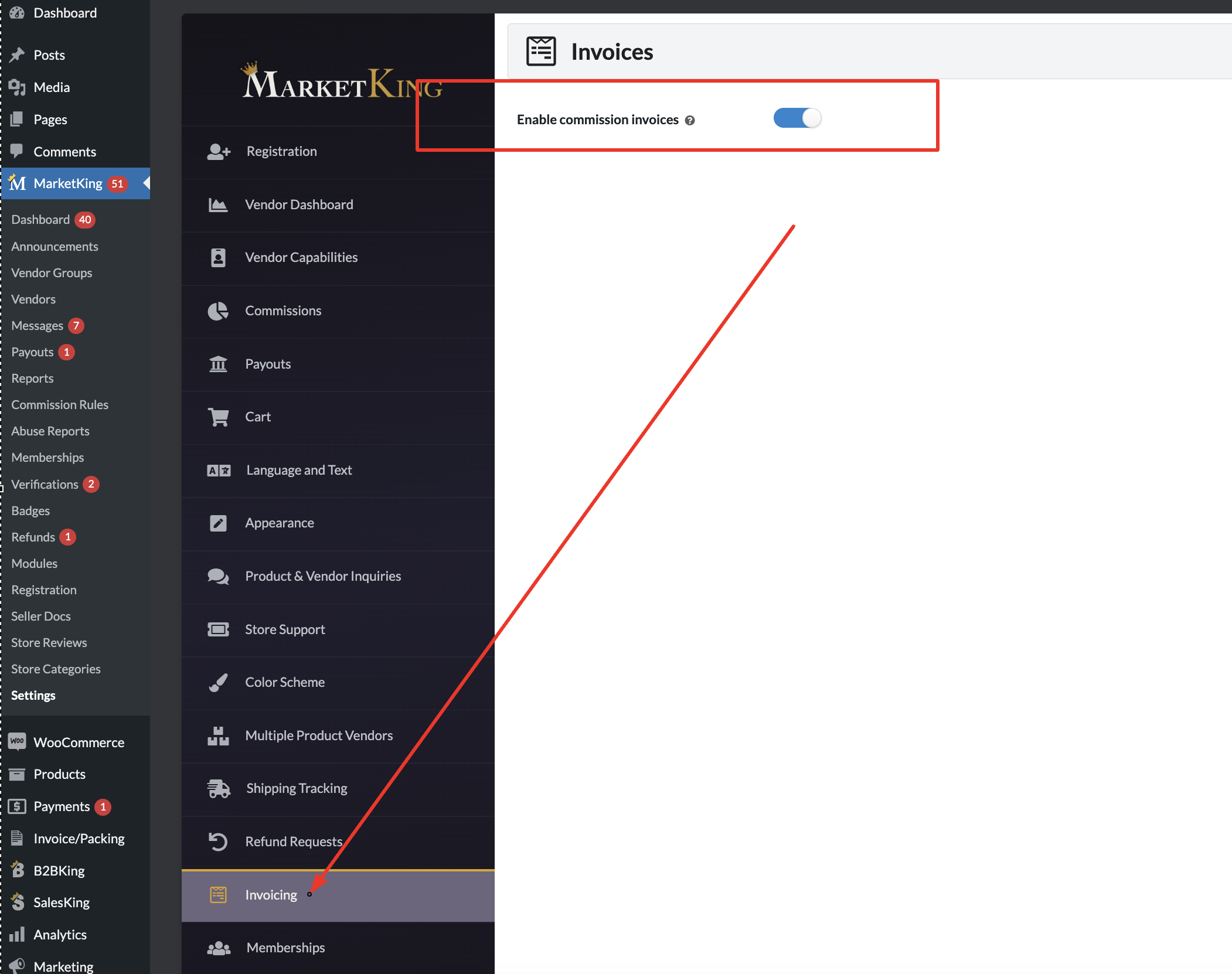The height and width of the screenshot is (974, 1232).
Task: Click Language and Text translate icon
Action: [x=219, y=471]
